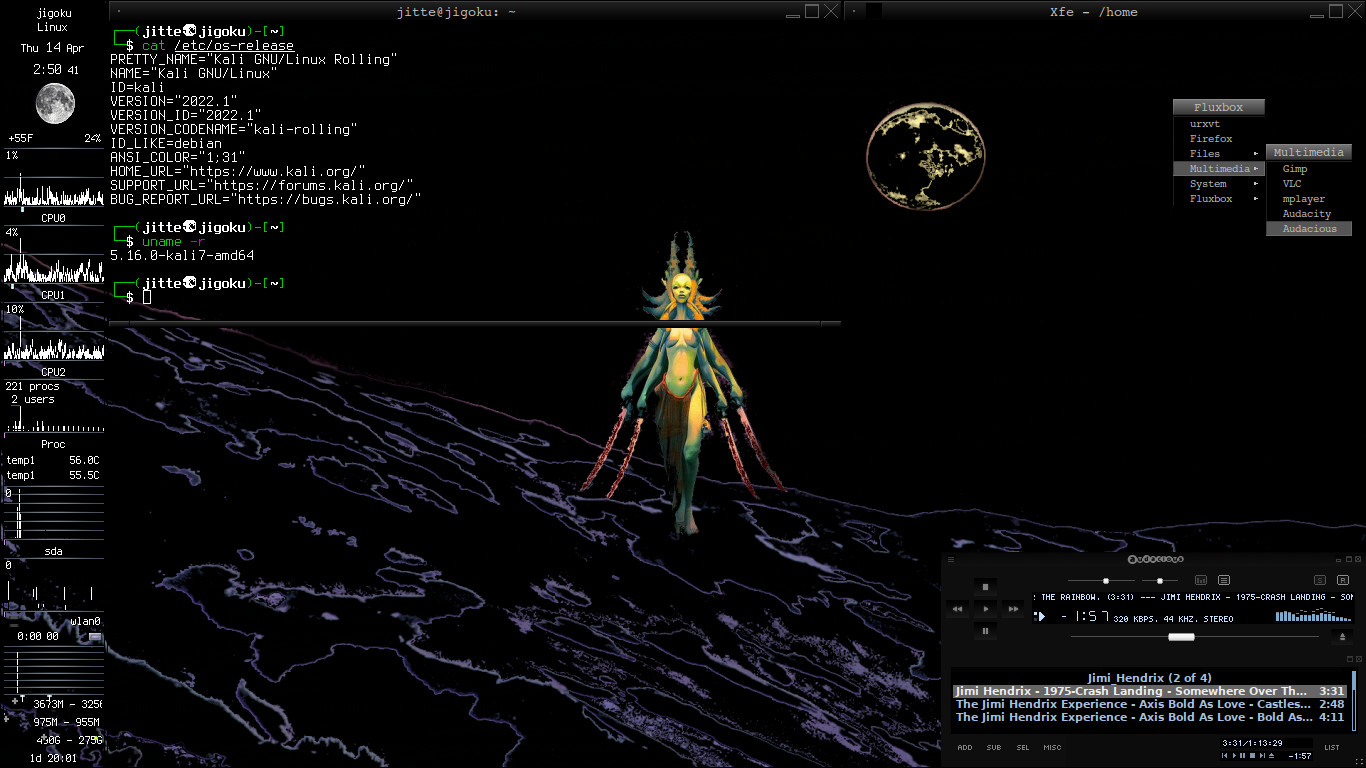Expand the Fluxbox submenu entry
Screen dimensions: 1366x768
pos(1218,199)
